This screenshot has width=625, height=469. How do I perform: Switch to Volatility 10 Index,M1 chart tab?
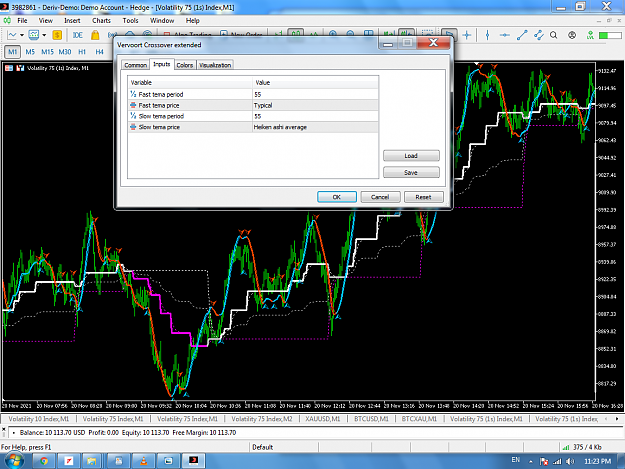pos(39,419)
